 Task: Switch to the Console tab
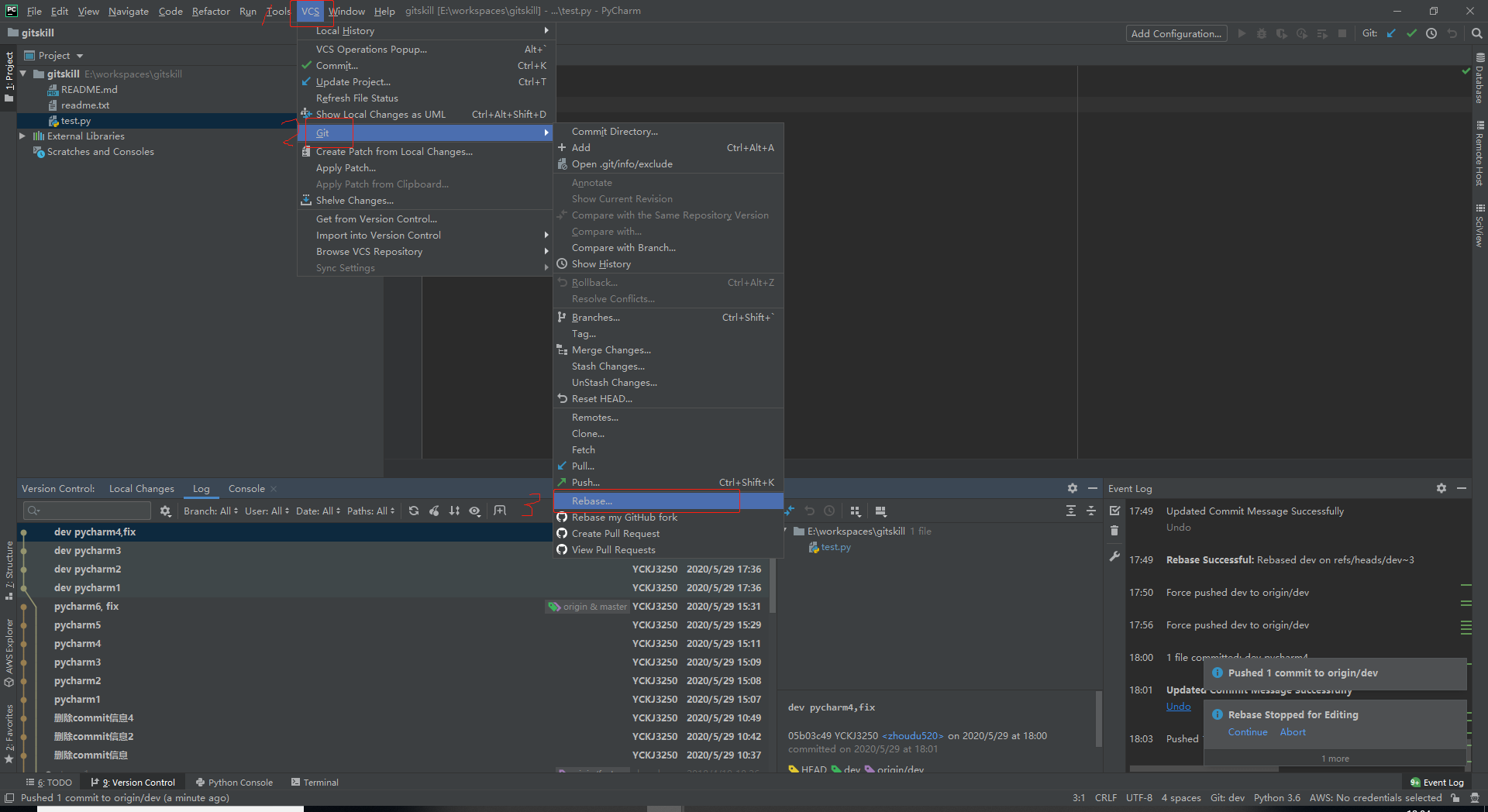coord(246,488)
